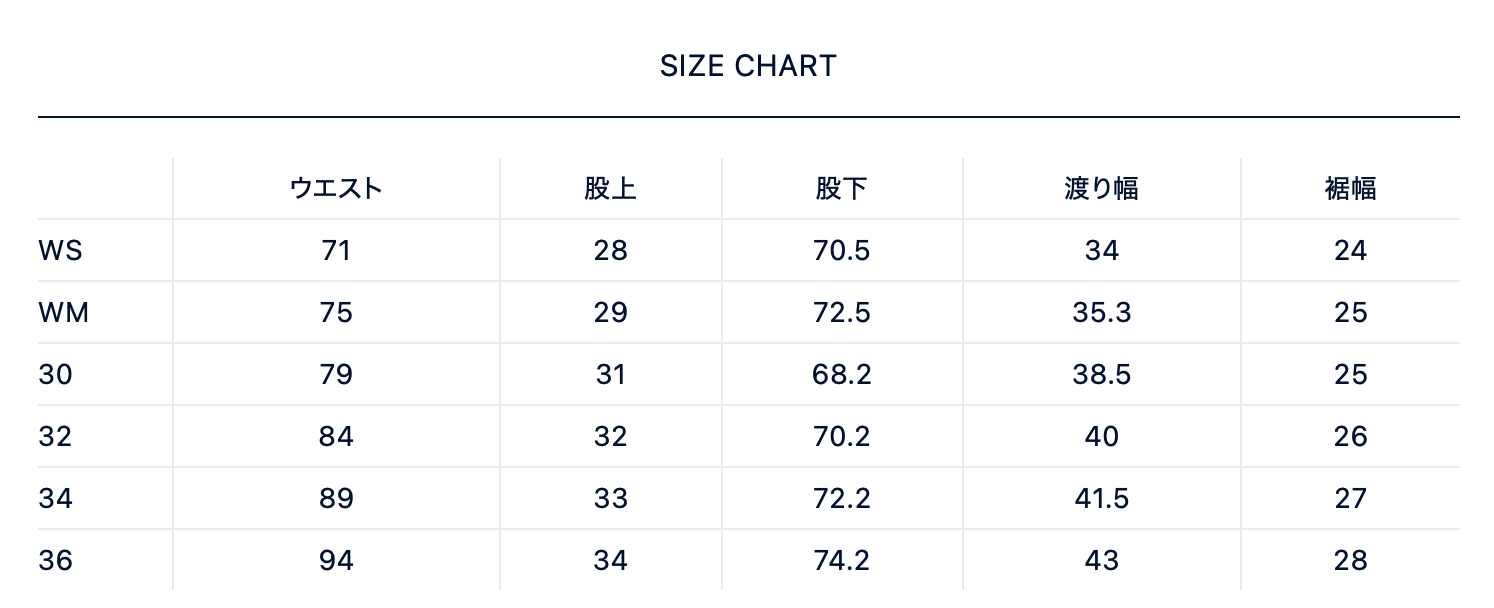Click the 渡り幅 column header
1494x608 pixels.
tap(1101, 188)
